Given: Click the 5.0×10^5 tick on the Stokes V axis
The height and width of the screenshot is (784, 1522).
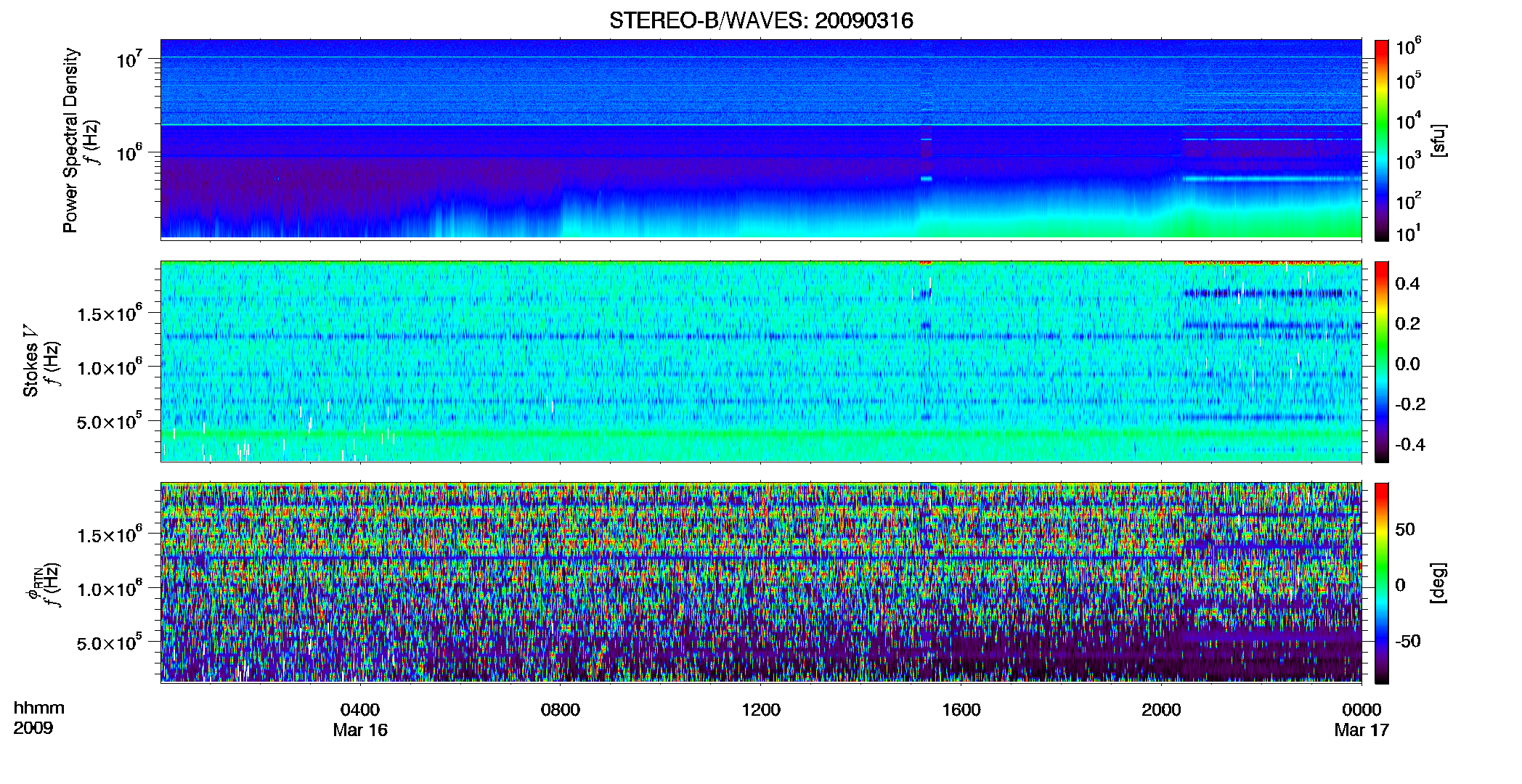Looking at the screenshot, I should click(109, 421).
